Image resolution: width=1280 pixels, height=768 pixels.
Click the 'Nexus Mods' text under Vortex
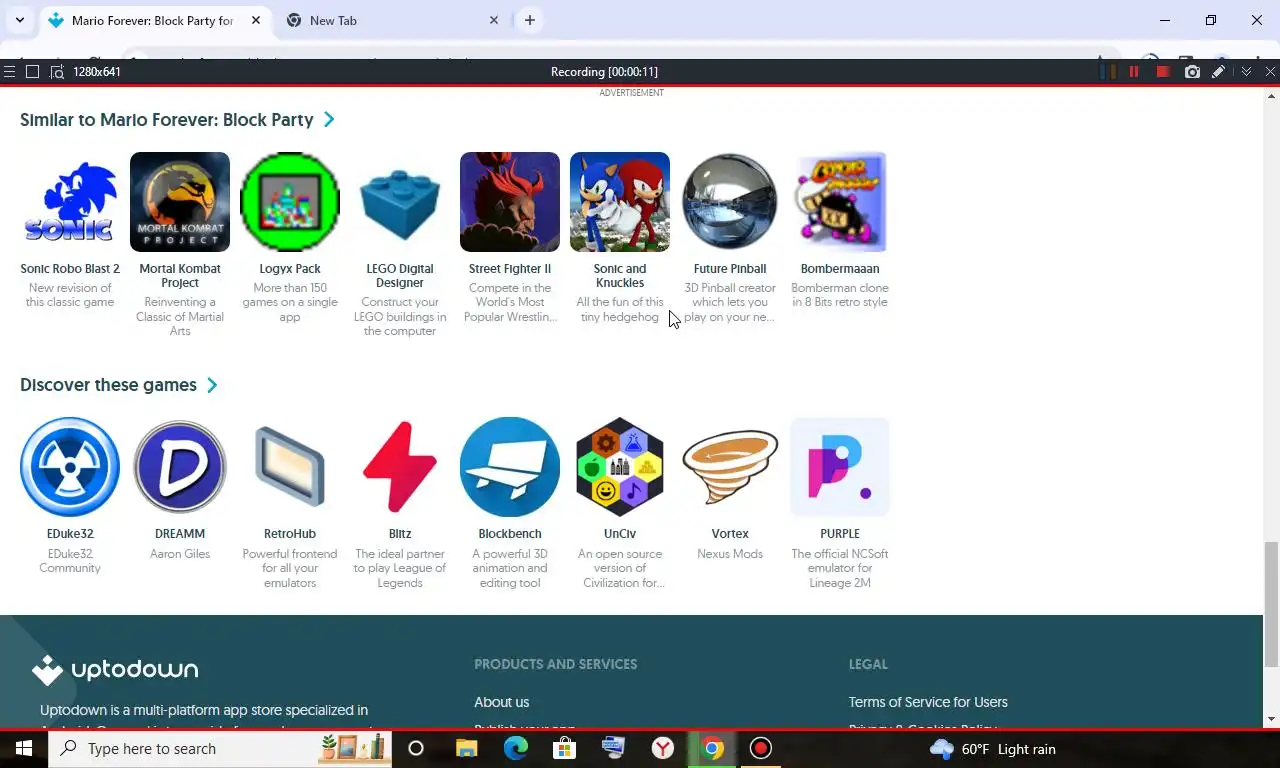pos(730,554)
